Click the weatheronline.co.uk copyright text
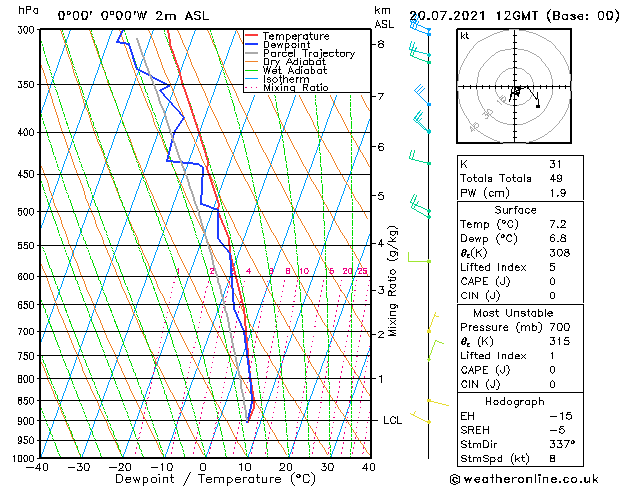 pyautogui.click(x=524, y=479)
